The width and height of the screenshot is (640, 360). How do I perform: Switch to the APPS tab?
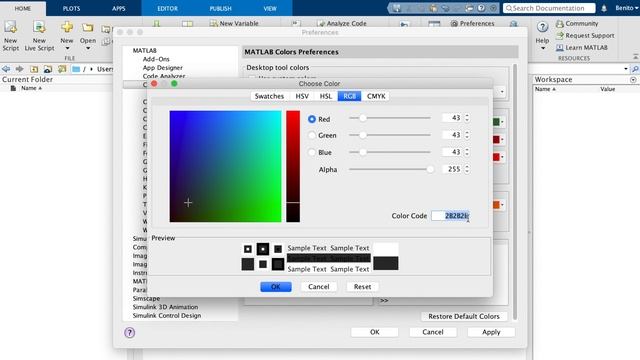click(119, 8)
